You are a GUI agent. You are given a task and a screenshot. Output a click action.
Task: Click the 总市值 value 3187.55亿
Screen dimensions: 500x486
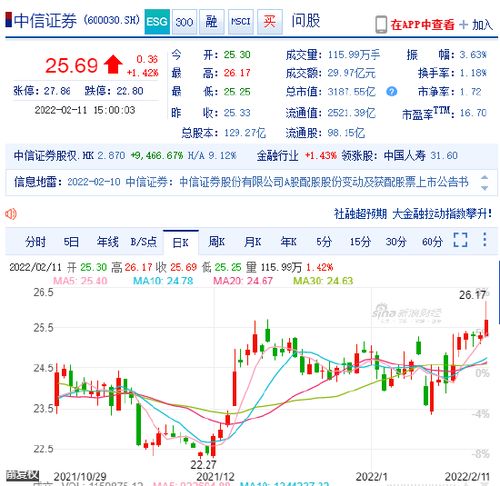point(351,92)
